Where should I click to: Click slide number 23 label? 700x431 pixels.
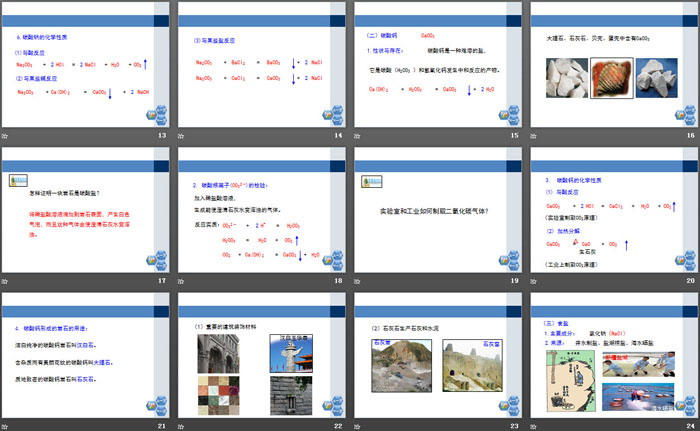click(514, 426)
